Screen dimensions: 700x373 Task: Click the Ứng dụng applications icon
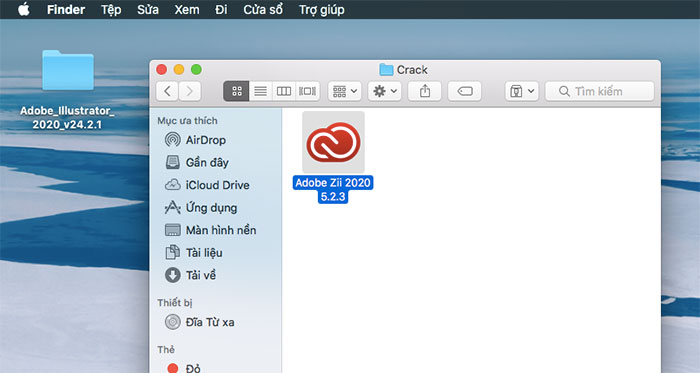172,207
